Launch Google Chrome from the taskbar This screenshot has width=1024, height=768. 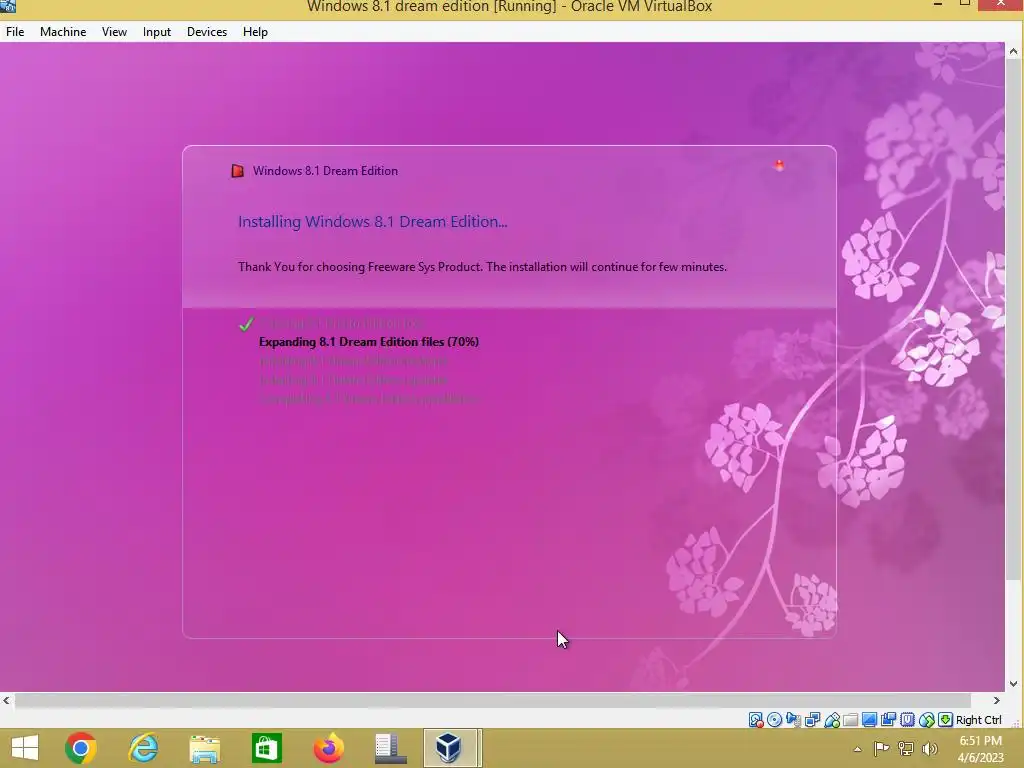[x=81, y=748]
